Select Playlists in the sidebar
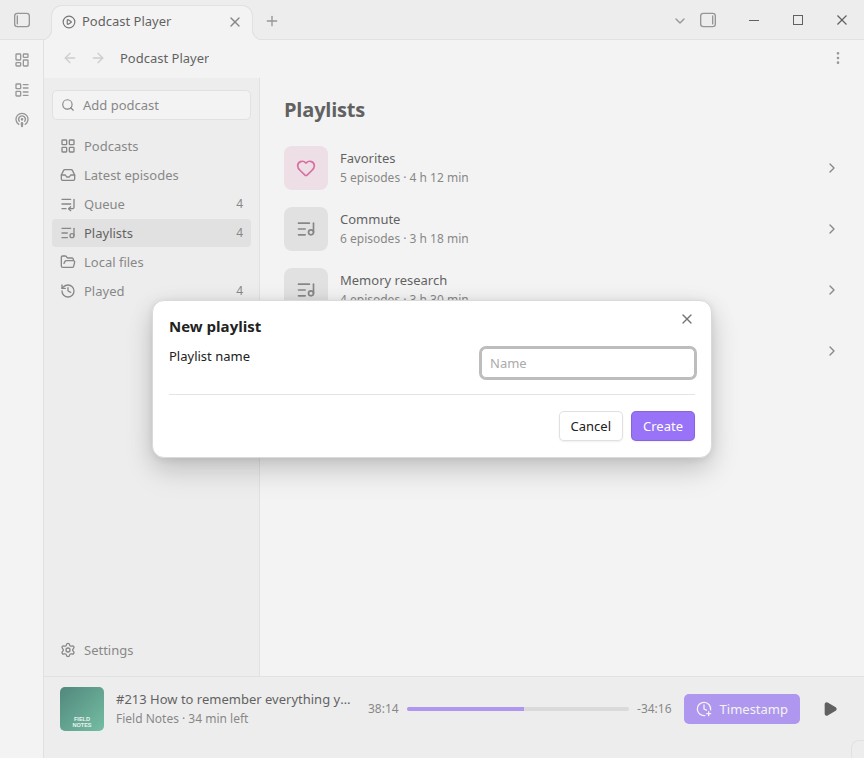This screenshot has height=758, width=864. point(152,233)
